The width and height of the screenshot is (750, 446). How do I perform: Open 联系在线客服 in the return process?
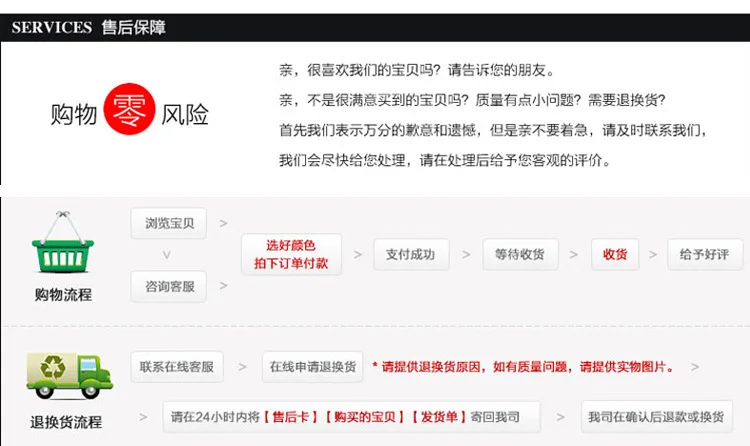point(177,367)
